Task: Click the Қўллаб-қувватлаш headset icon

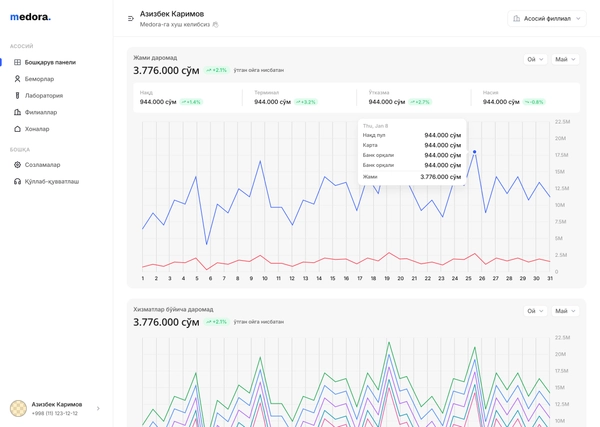Action: click(17, 181)
